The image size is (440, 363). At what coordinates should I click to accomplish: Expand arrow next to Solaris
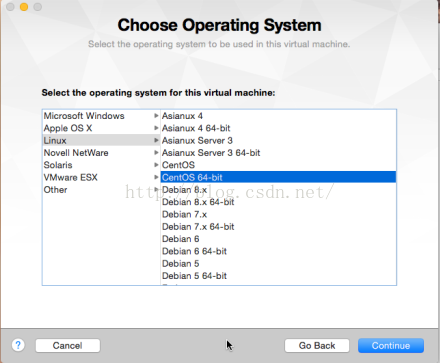156,165
